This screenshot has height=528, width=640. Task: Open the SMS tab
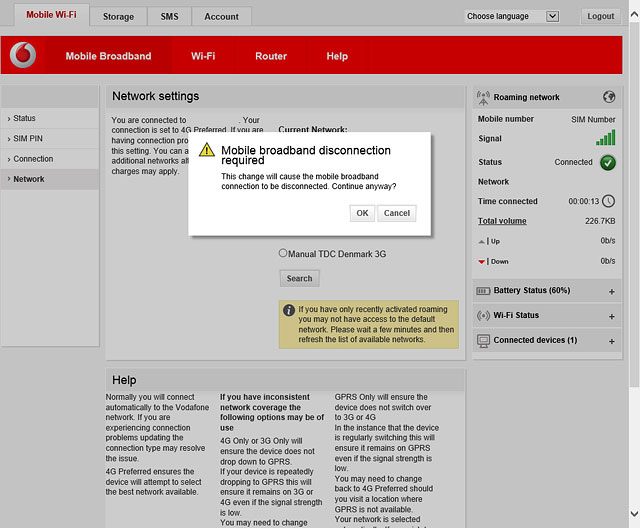169,17
